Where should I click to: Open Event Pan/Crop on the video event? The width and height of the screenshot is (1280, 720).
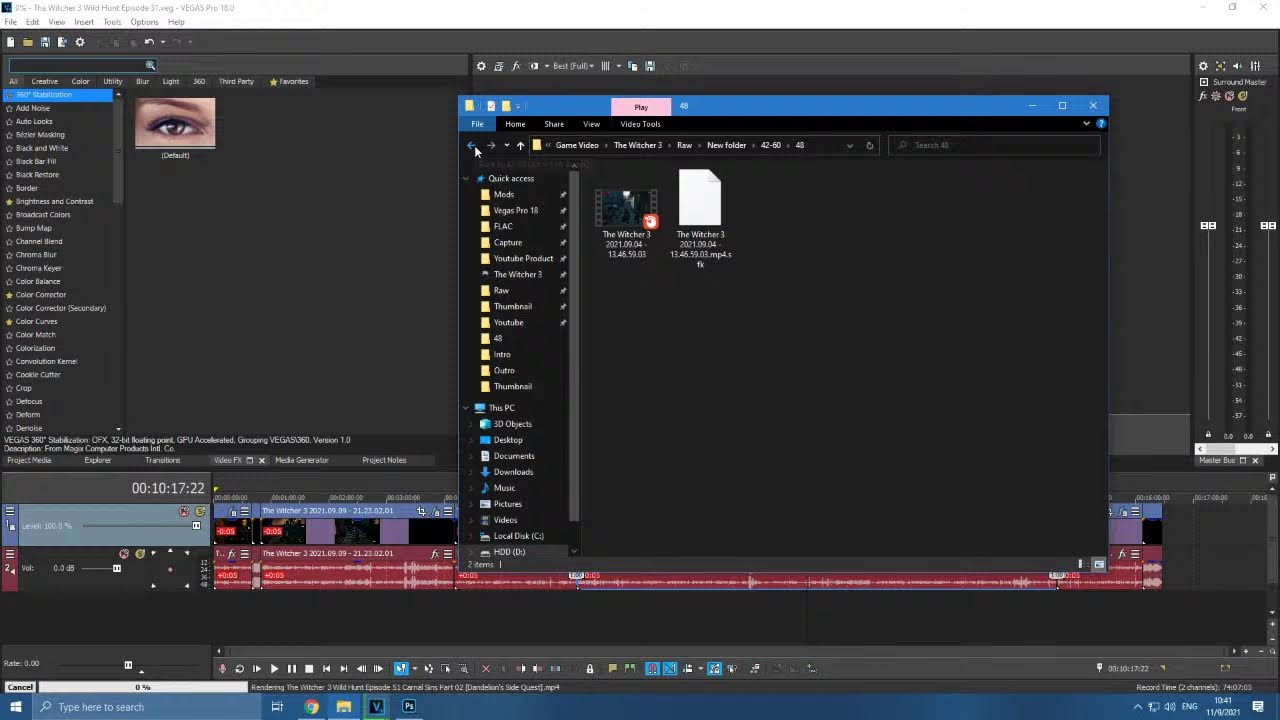[421, 511]
